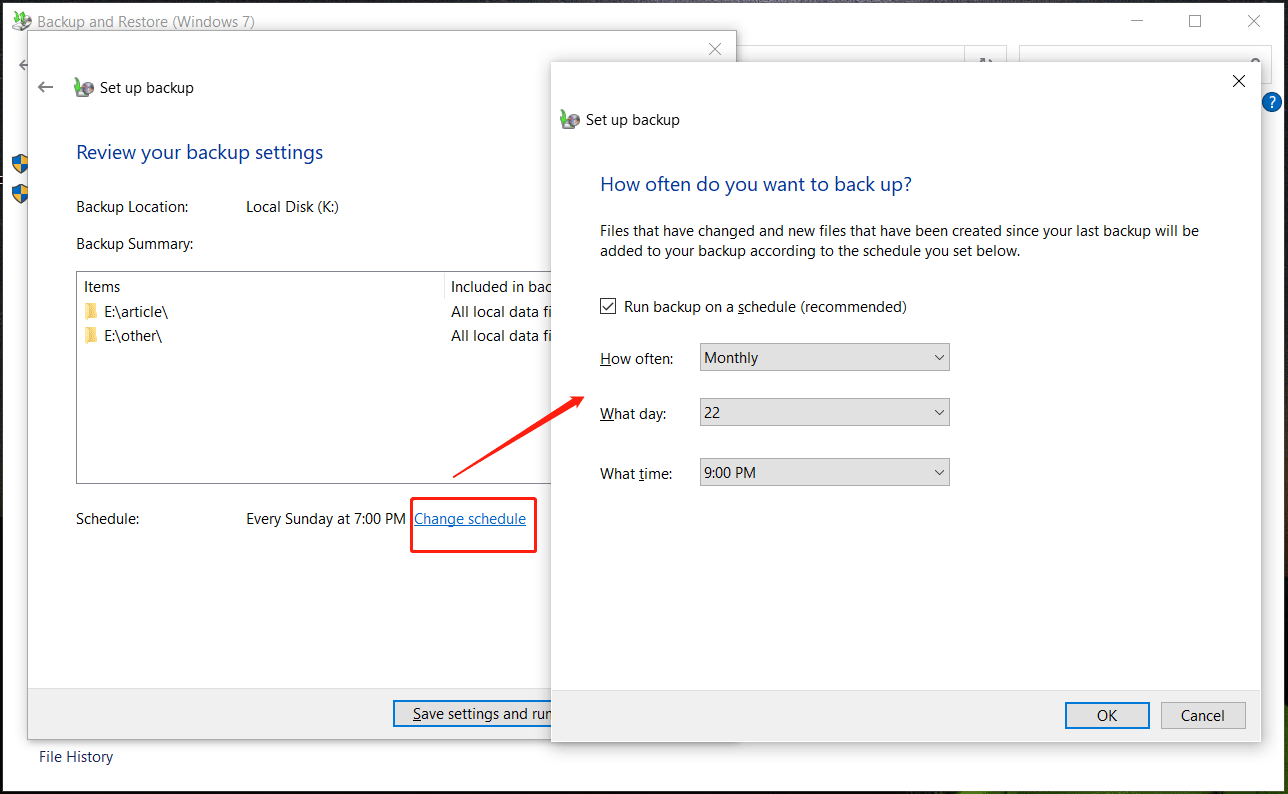Image resolution: width=1288 pixels, height=794 pixels.
Task: Click the folder icon beside E:\other\
Action: pyautogui.click(x=92, y=335)
